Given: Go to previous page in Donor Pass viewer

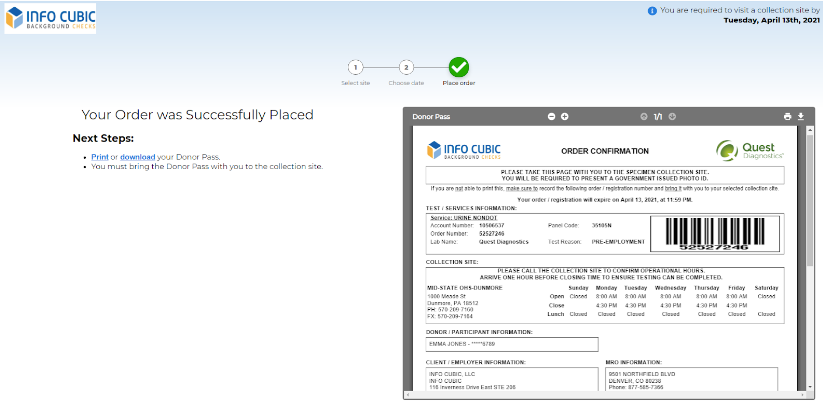Looking at the screenshot, I should pos(644,116).
